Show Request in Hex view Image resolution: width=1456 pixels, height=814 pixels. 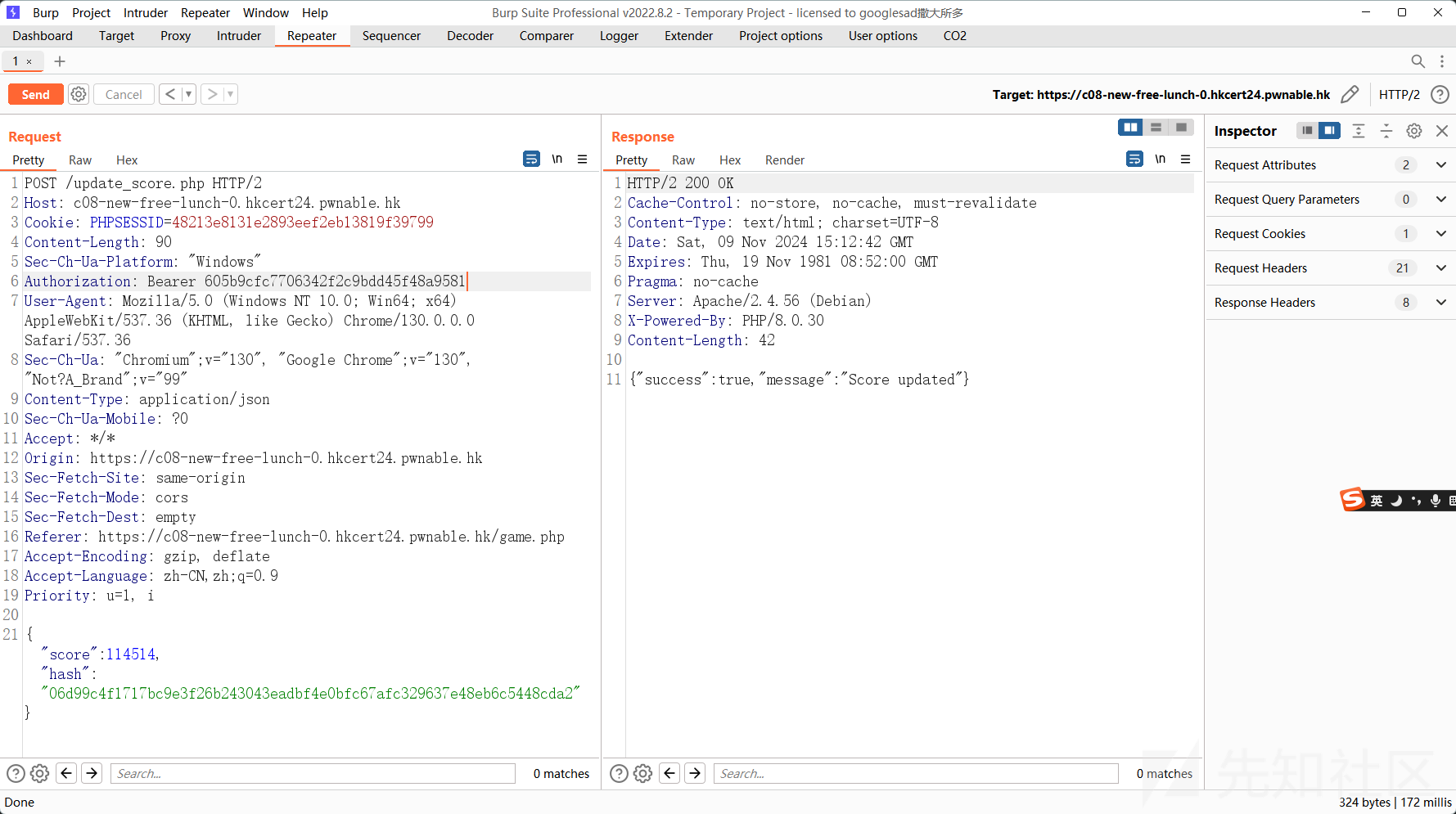point(127,160)
